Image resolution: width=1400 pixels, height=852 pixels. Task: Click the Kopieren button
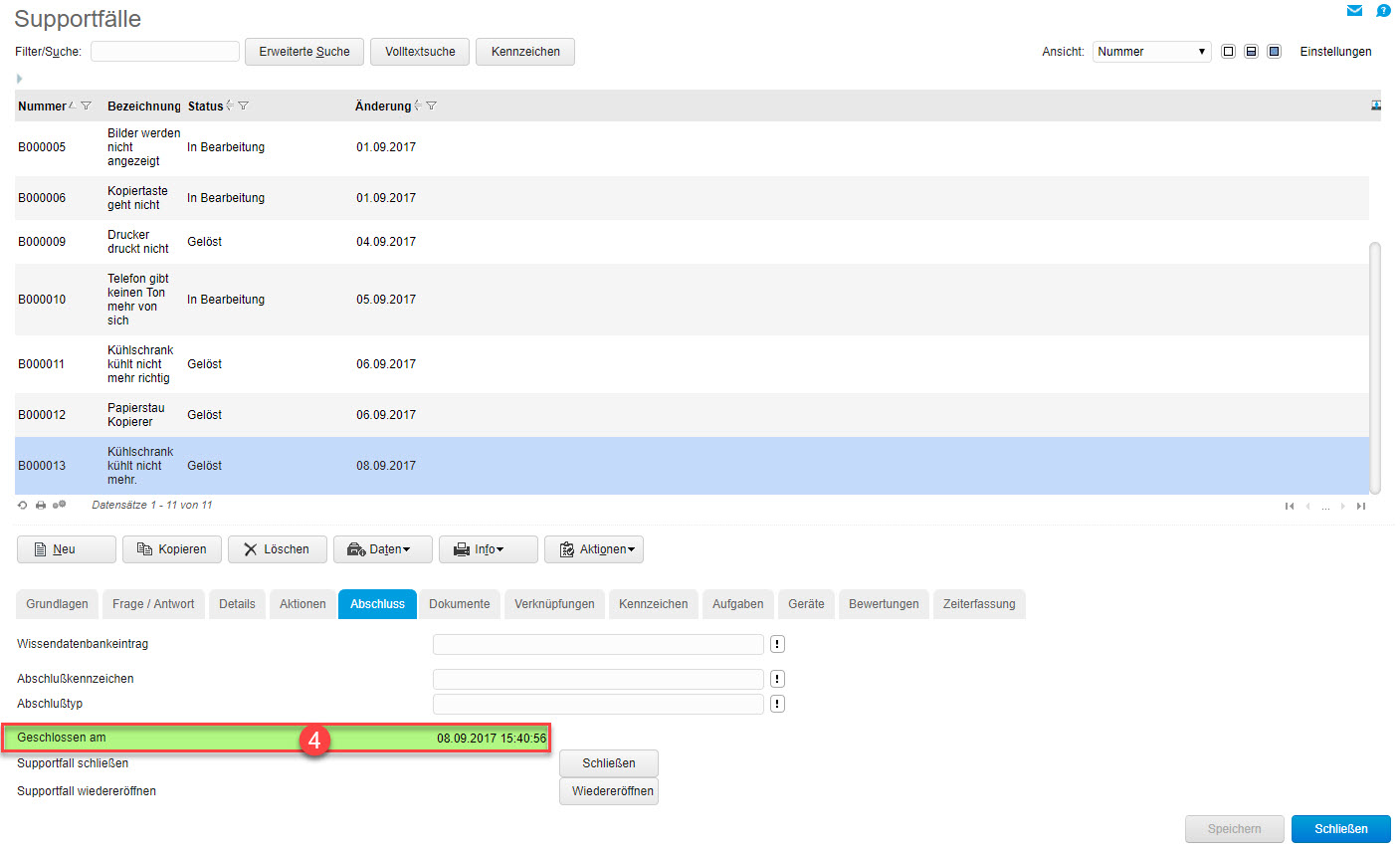(172, 549)
